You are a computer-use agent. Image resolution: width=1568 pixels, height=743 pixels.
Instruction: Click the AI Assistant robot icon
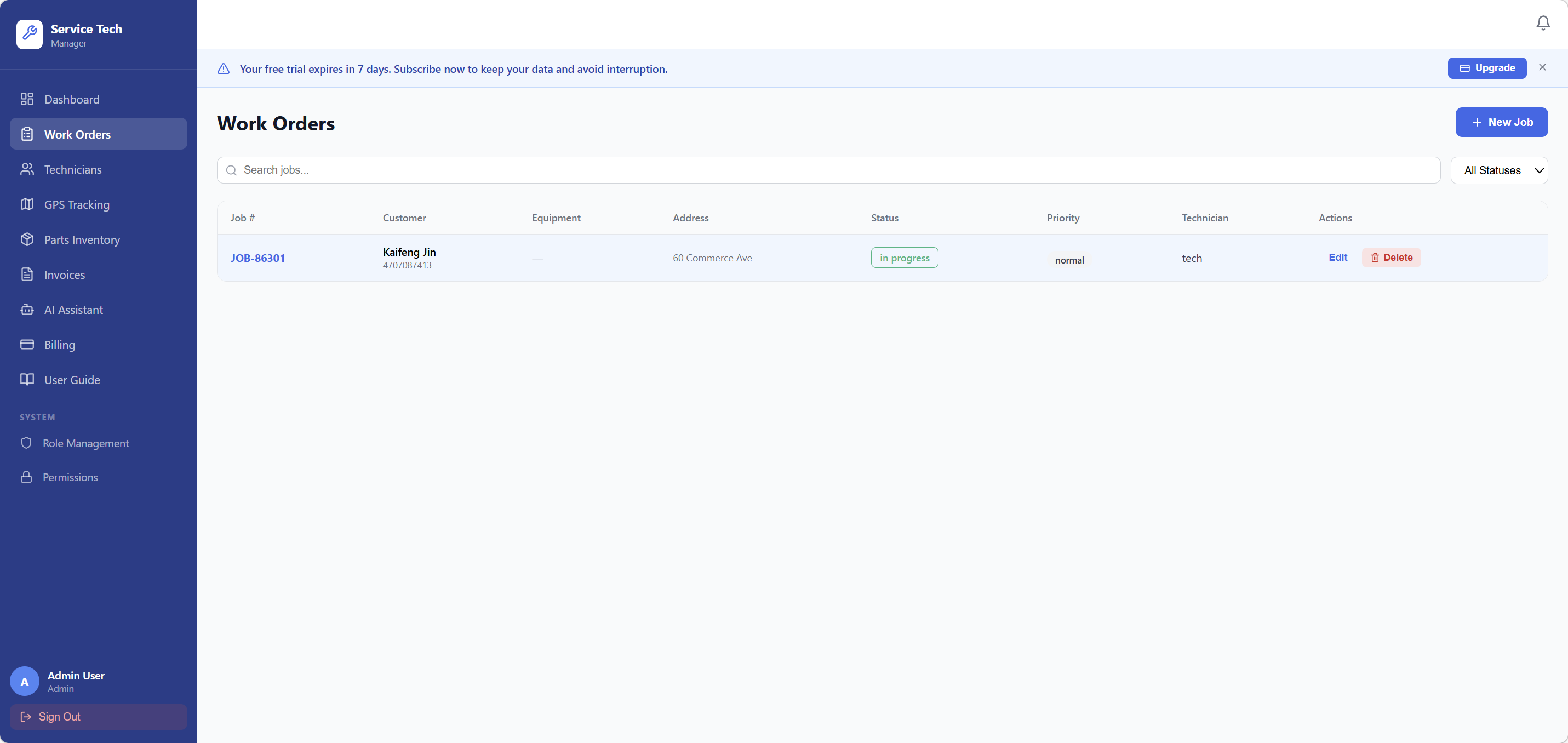click(27, 310)
